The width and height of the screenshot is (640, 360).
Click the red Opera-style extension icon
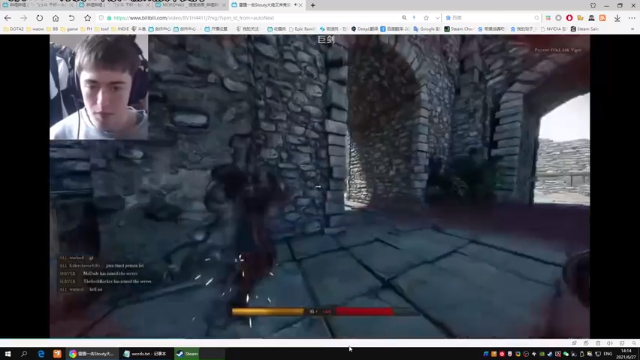coord(569,18)
